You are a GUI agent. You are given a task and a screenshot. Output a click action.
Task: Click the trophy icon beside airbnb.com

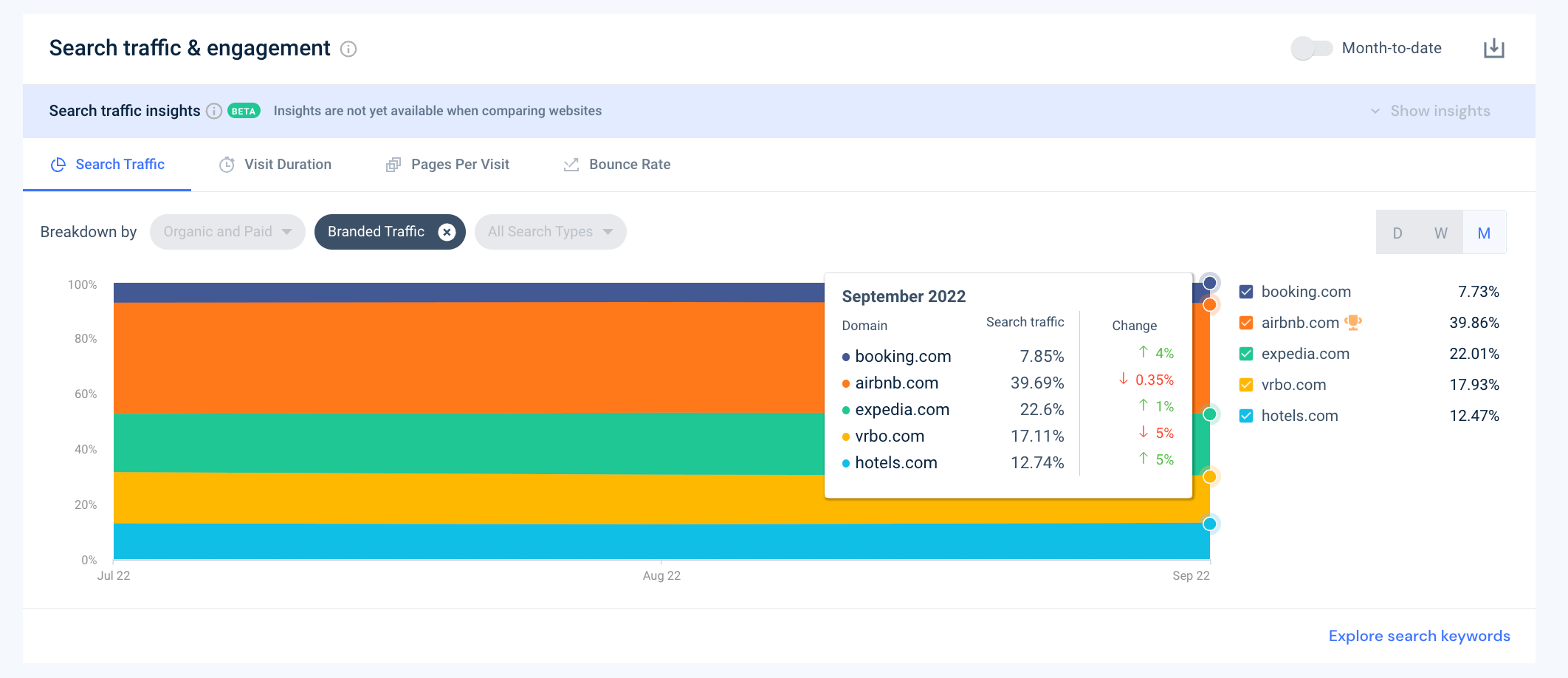click(1353, 322)
